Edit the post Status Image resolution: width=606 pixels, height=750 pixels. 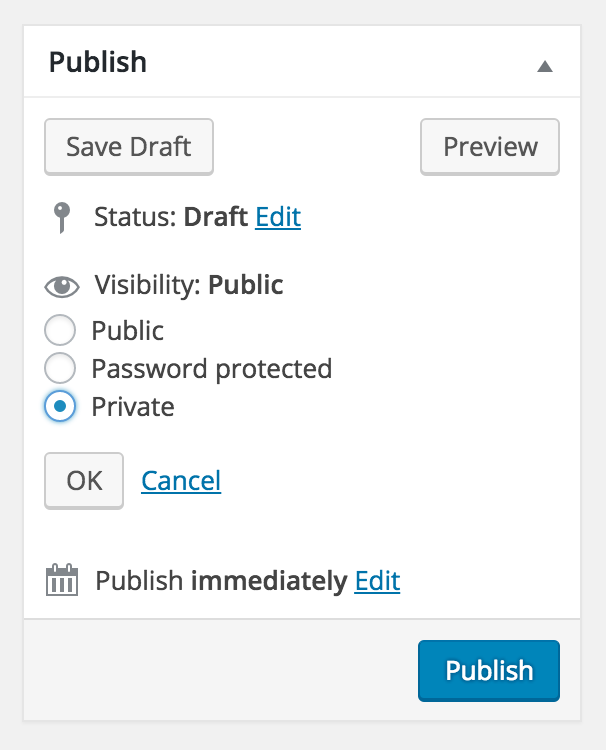click(278, 217)
